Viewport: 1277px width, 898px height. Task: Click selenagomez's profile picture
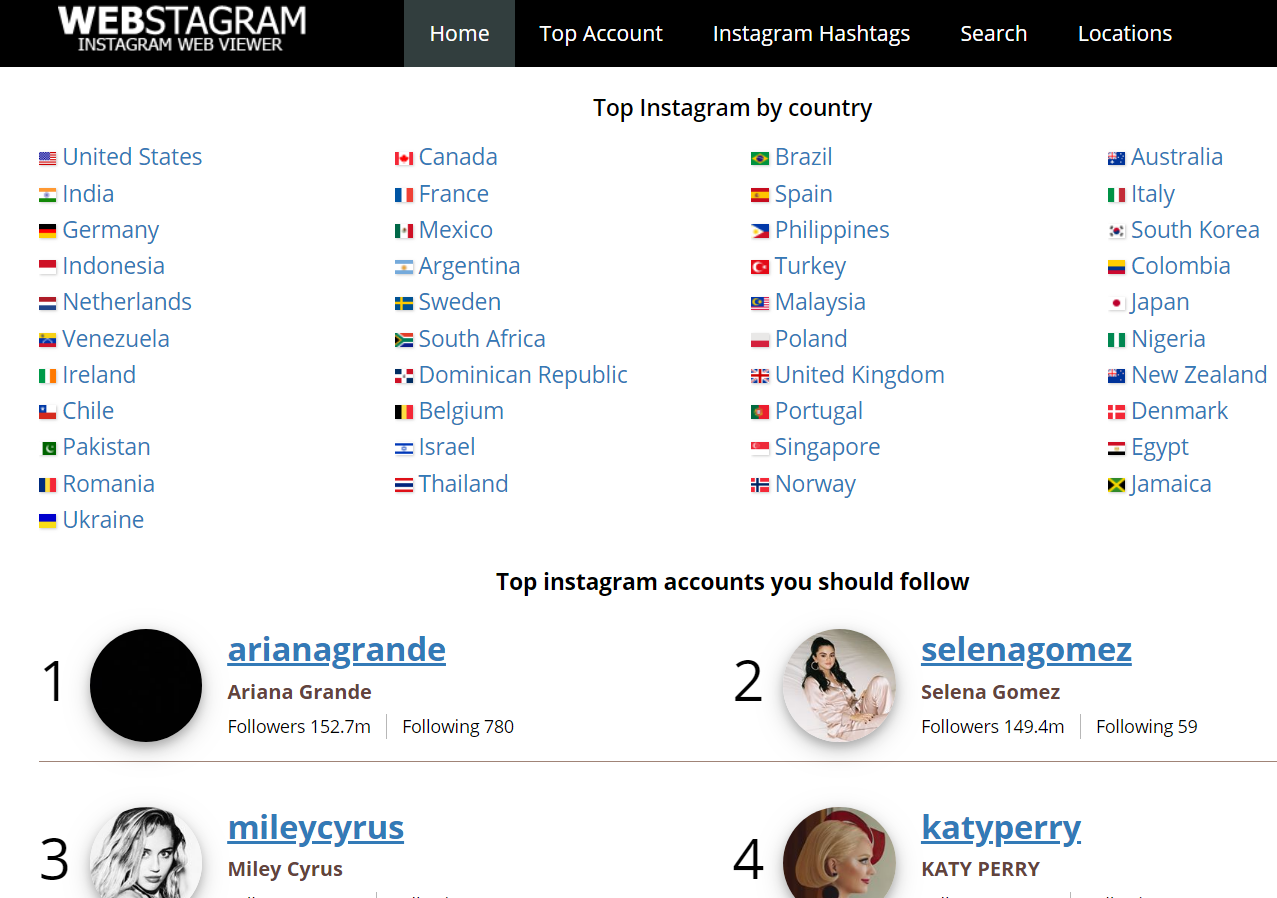pos(839,685)
